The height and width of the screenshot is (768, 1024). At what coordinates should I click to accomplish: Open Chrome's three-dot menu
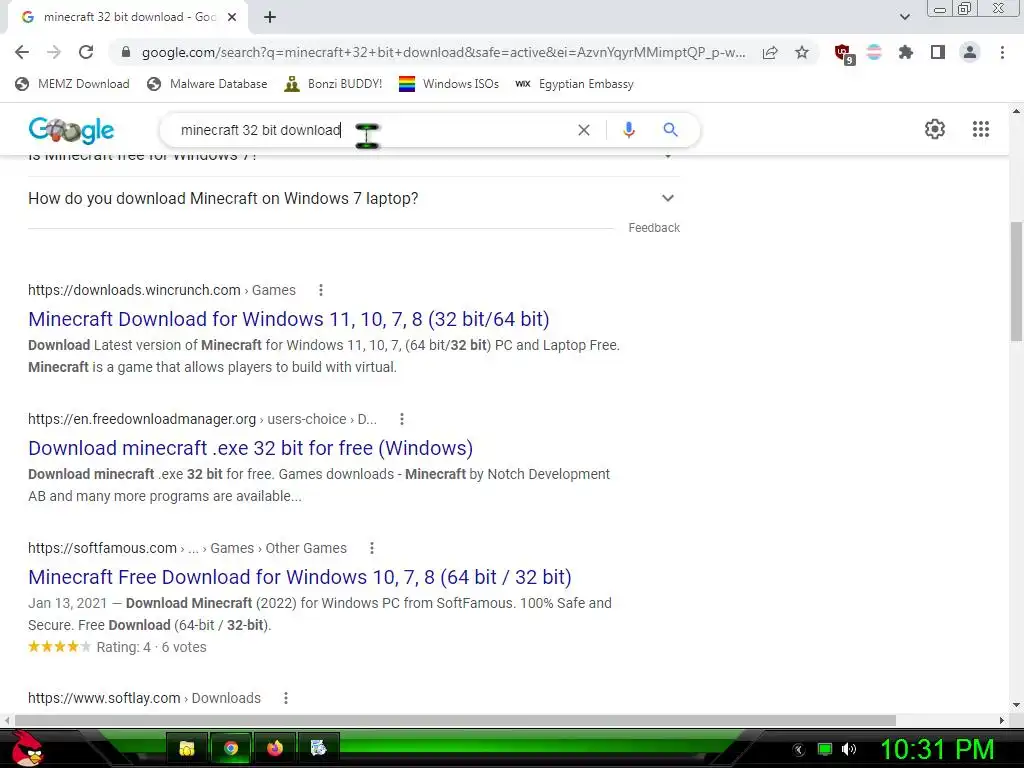pos(1002,52)
